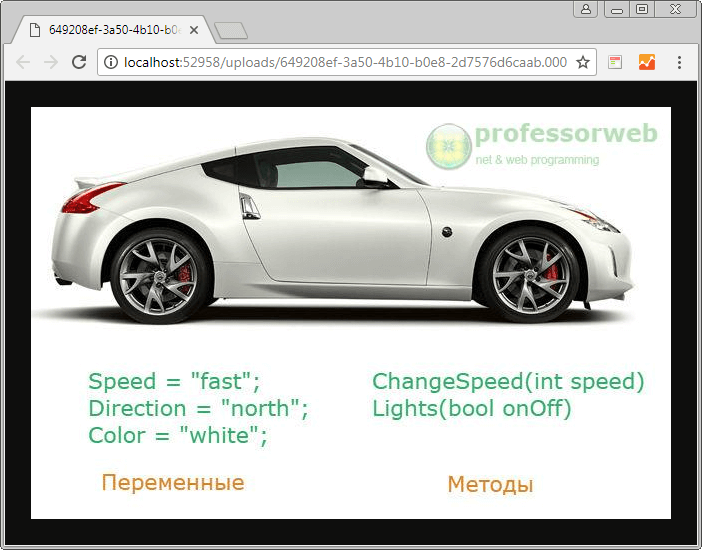Click the 'Методы' label
Screen dimensions: 702x550
pyautogui.click(x=490, y=485)
